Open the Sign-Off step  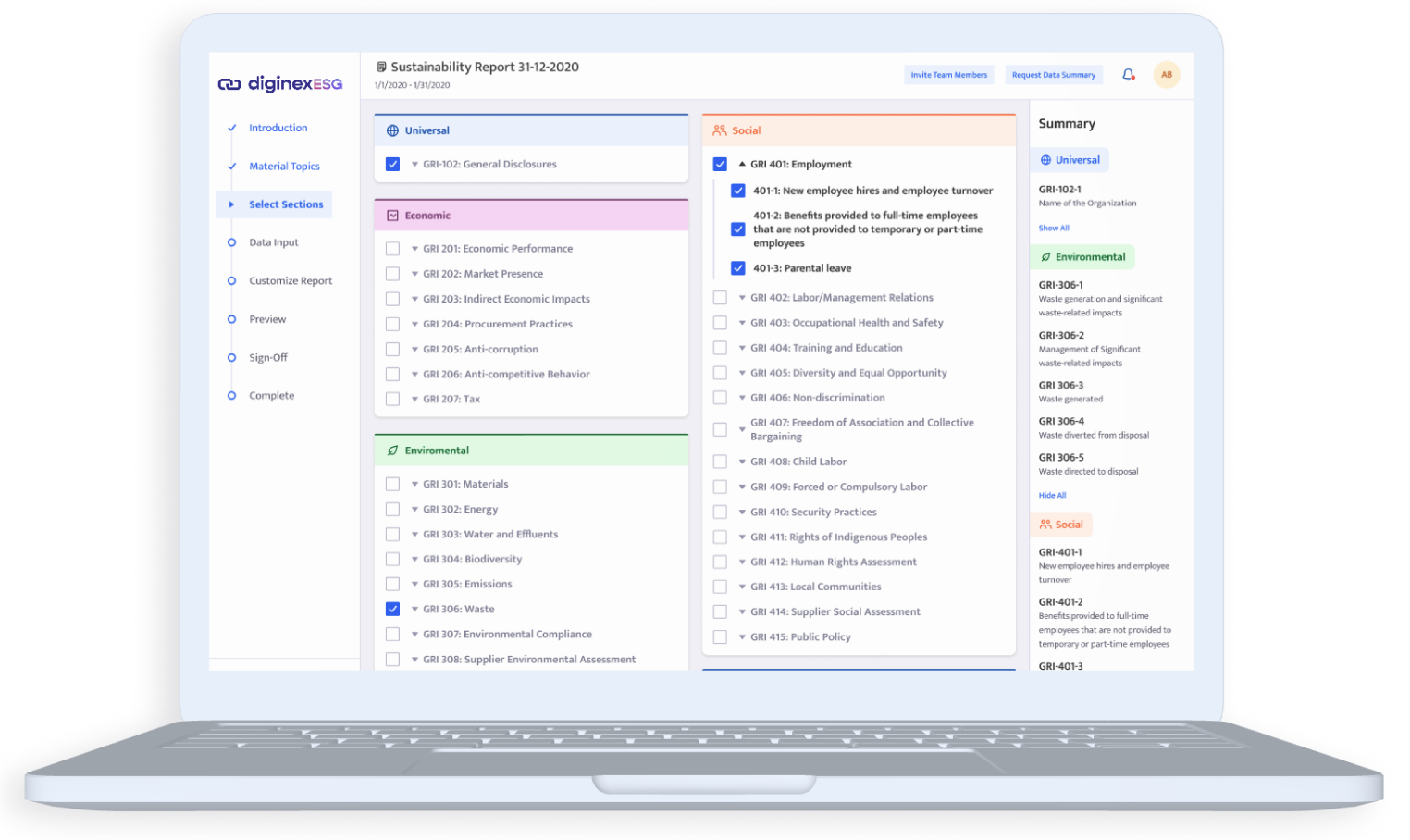tap(268, 358)
